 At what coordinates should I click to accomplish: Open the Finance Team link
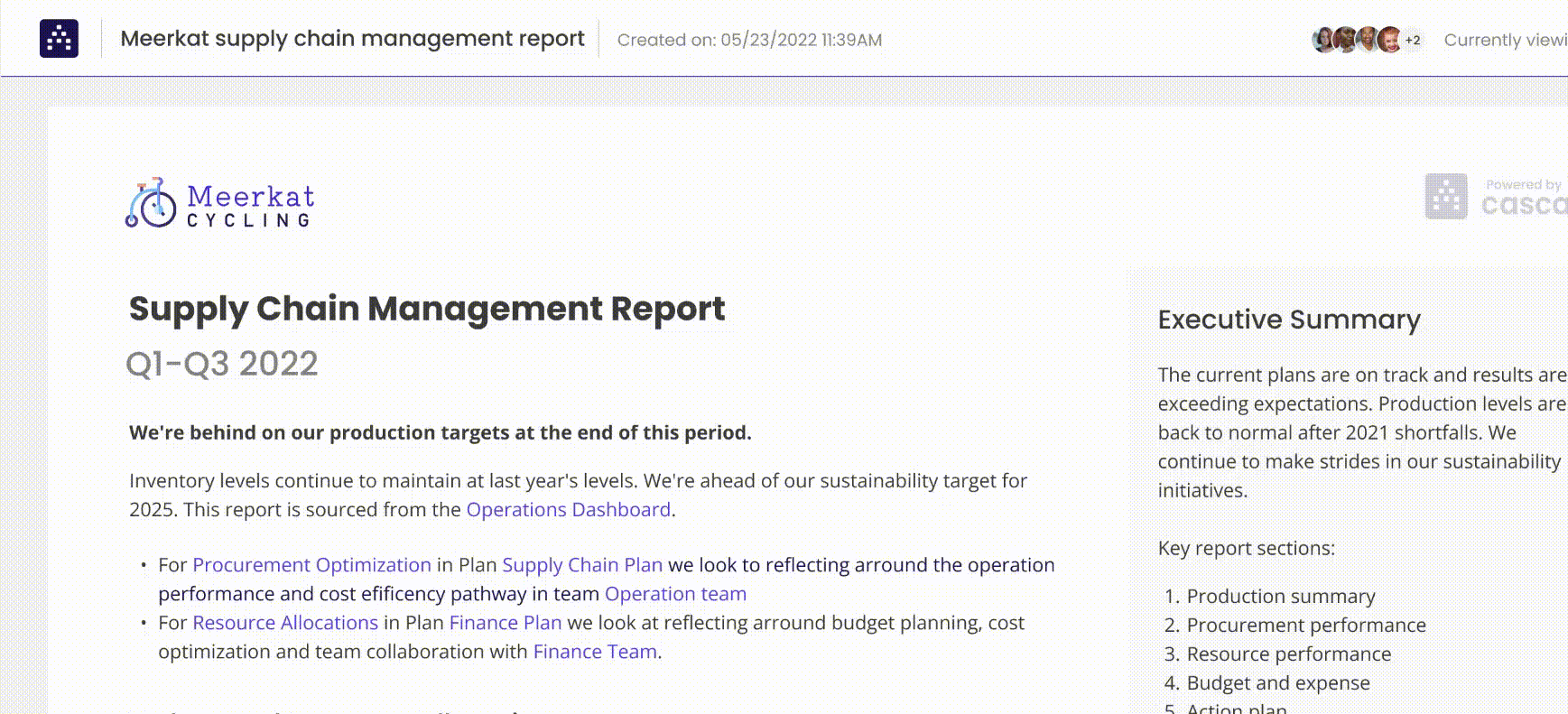[595, 652]
